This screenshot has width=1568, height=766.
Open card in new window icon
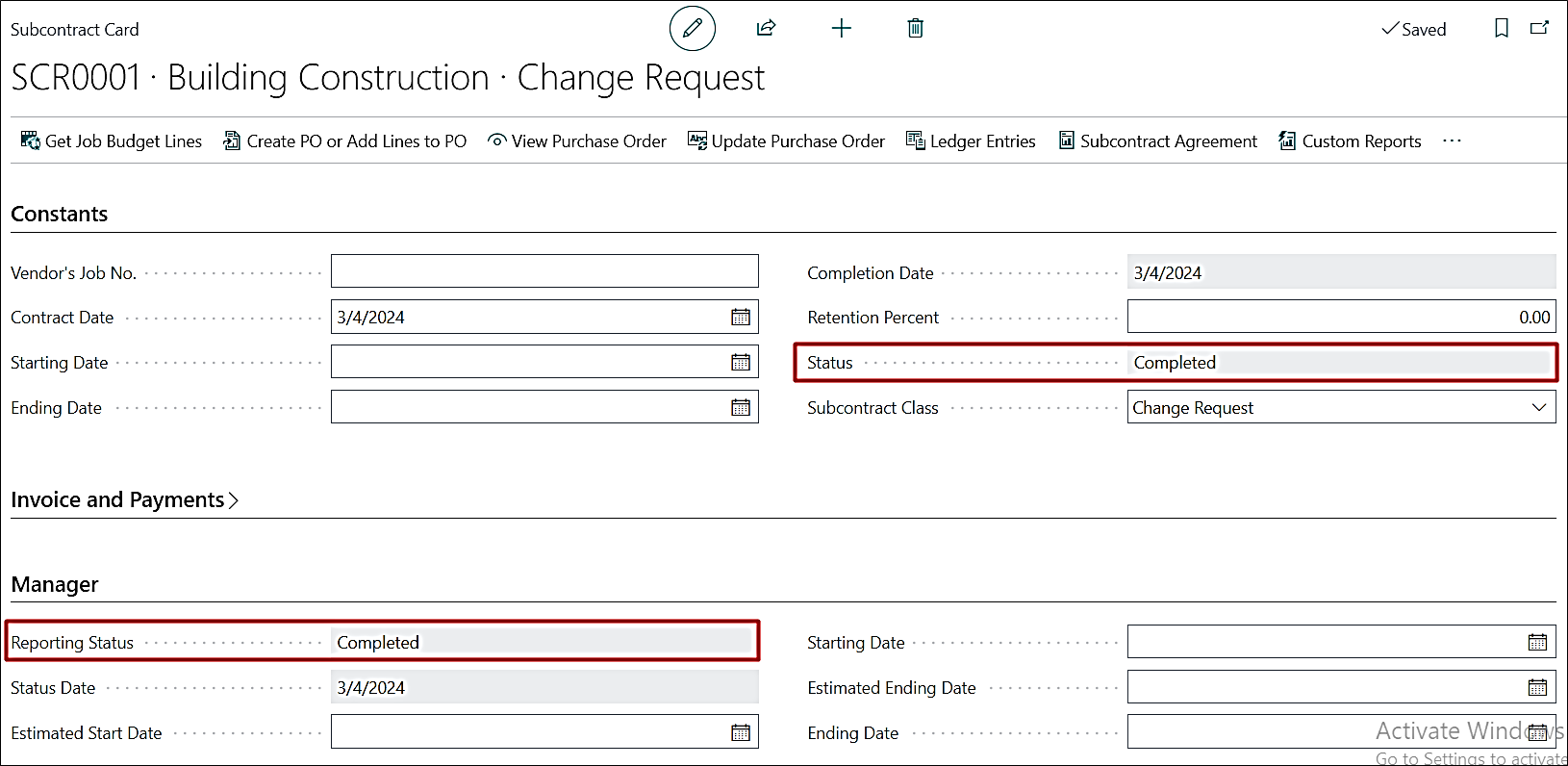tap(1539, 28)
